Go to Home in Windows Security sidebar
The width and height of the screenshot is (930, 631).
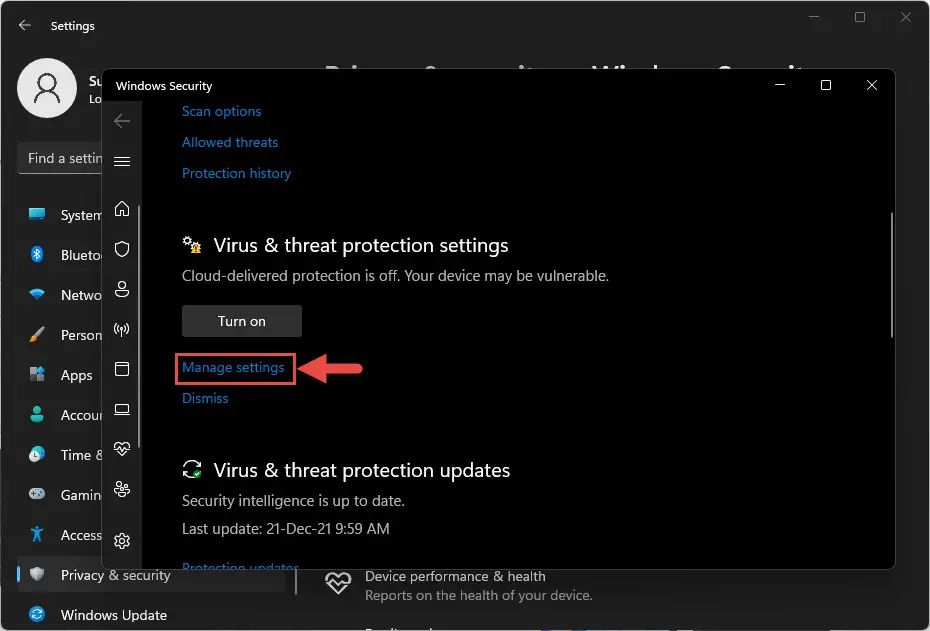pos(122,209)
